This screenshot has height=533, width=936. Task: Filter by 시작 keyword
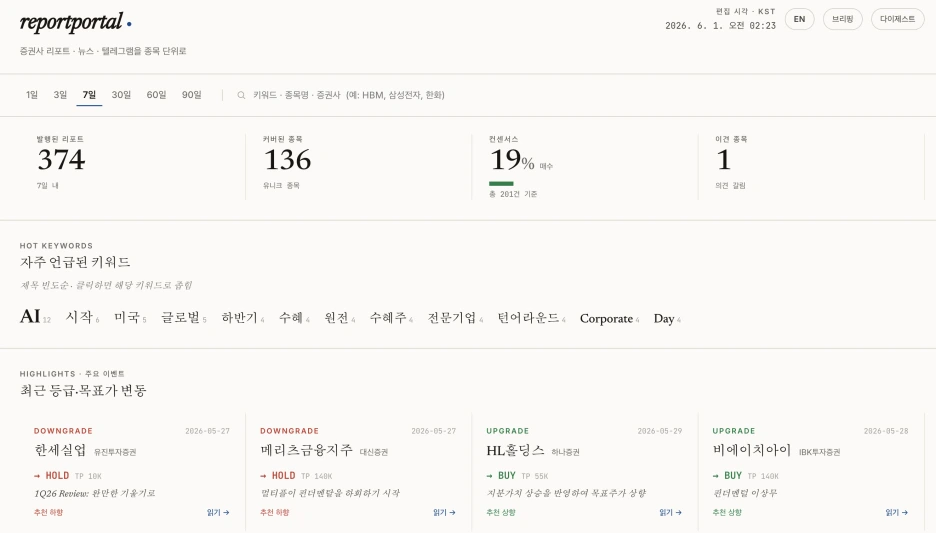point(82,318)
